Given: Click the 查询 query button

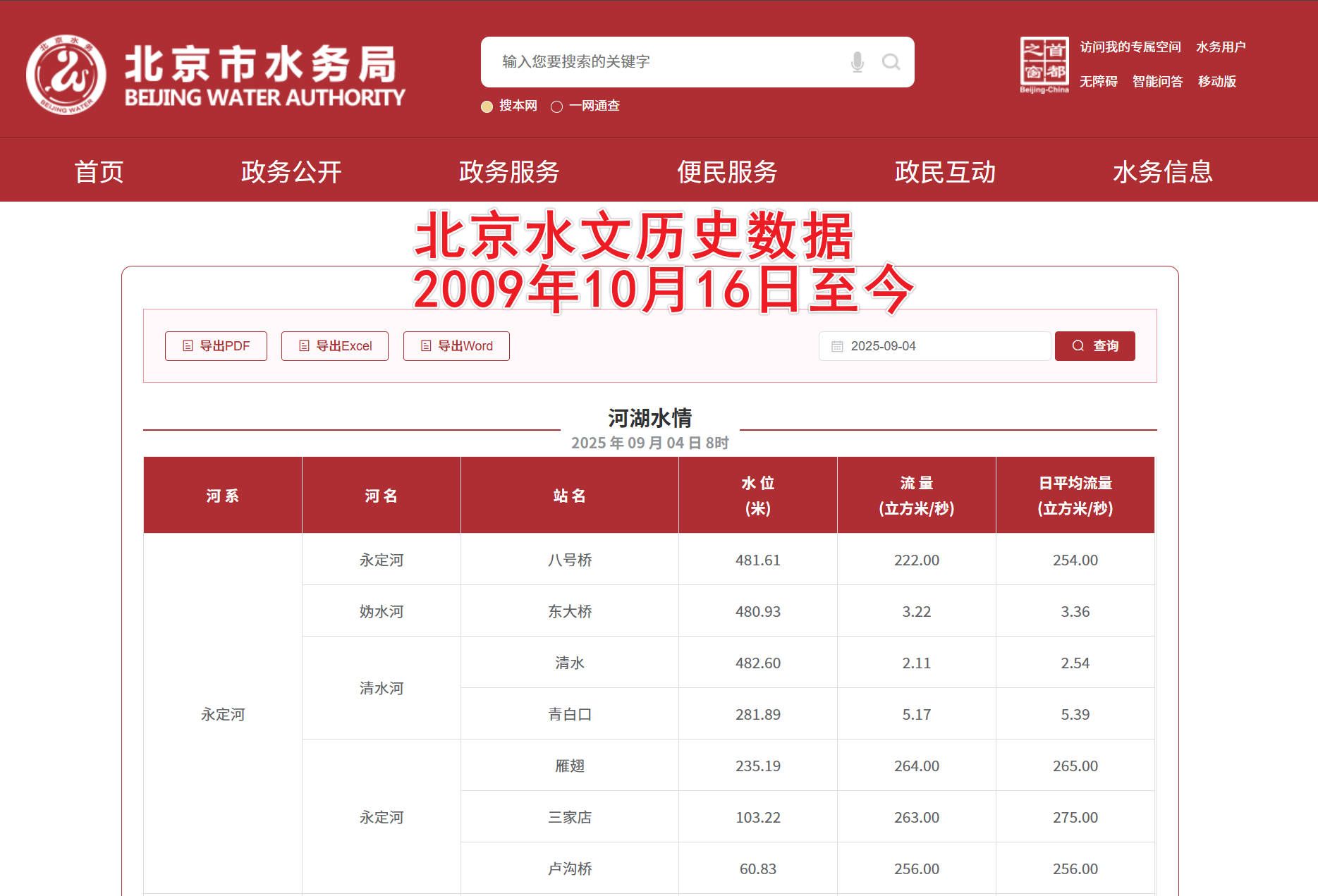Looking at the screenshot, I should (1094, 346).
